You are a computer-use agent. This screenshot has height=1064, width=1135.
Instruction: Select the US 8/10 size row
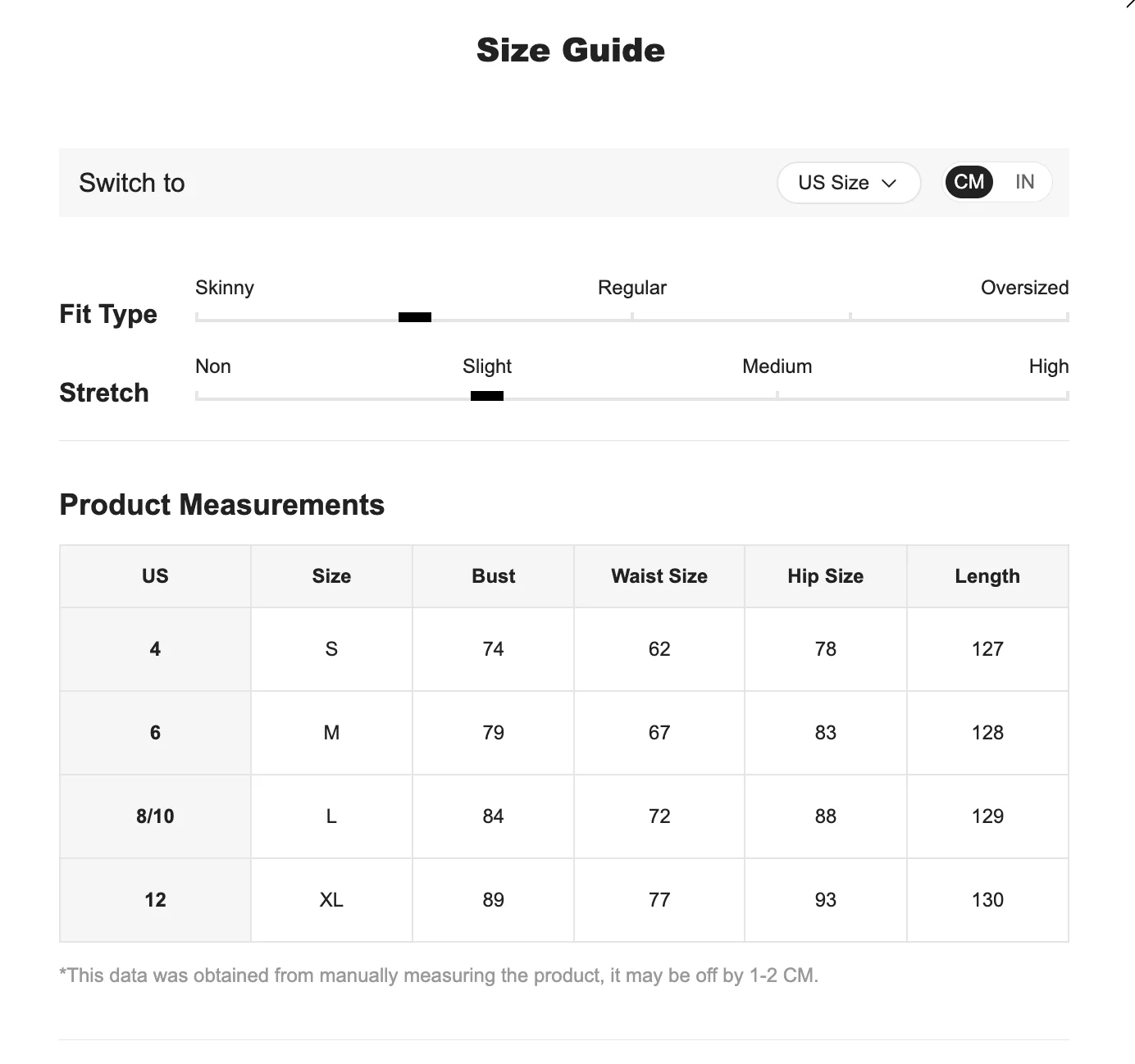click(155, 816)
